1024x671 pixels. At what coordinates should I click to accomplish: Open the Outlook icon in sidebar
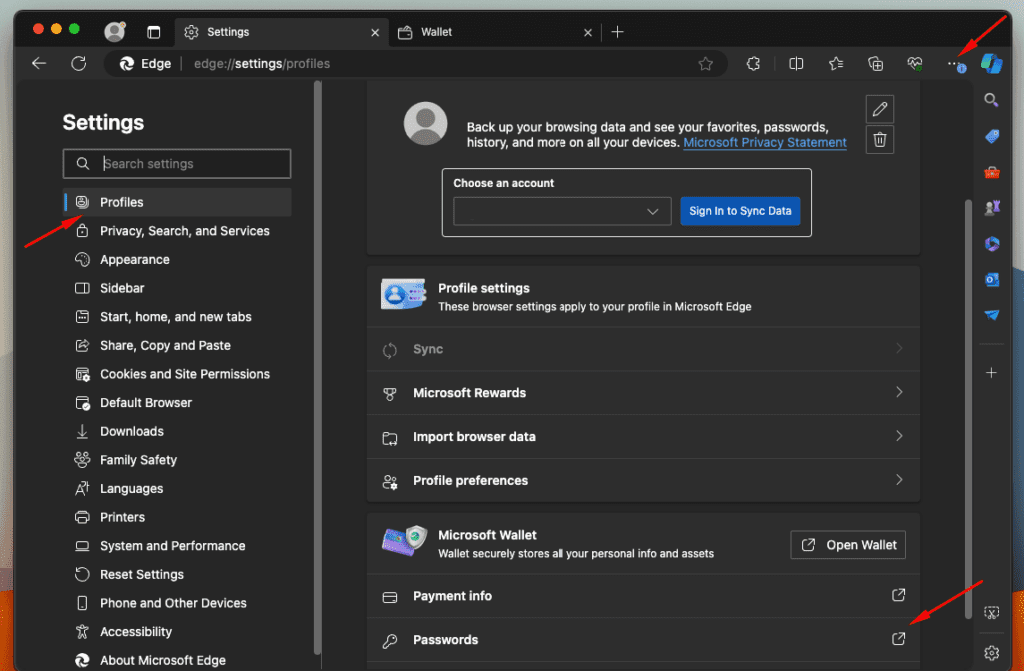(x=991, y=279)
